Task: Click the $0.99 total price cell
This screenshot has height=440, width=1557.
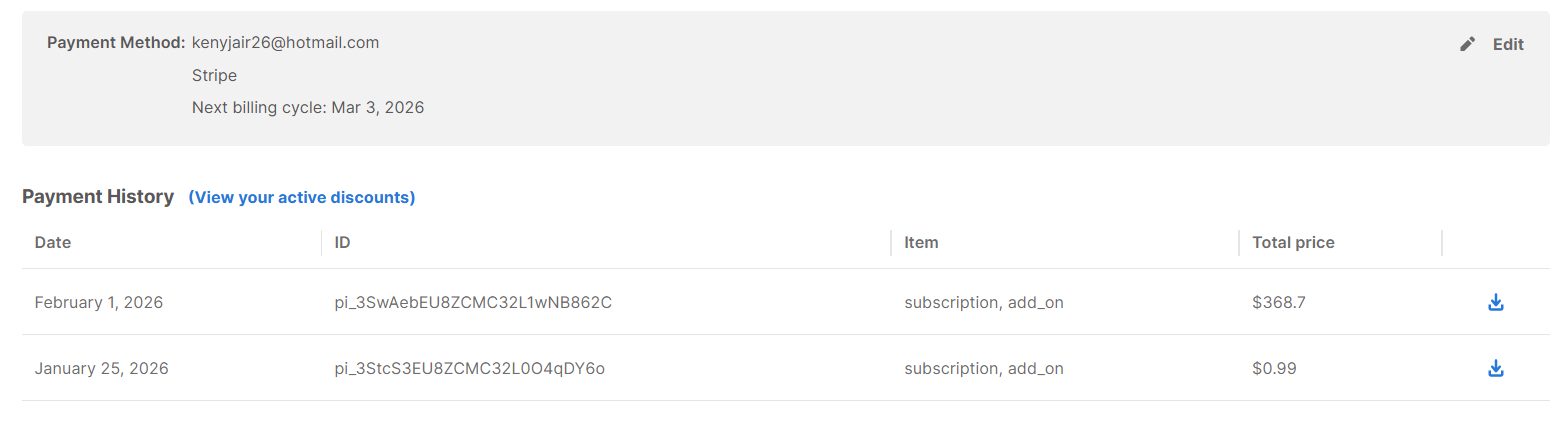Action: [x=1274, y=368]
